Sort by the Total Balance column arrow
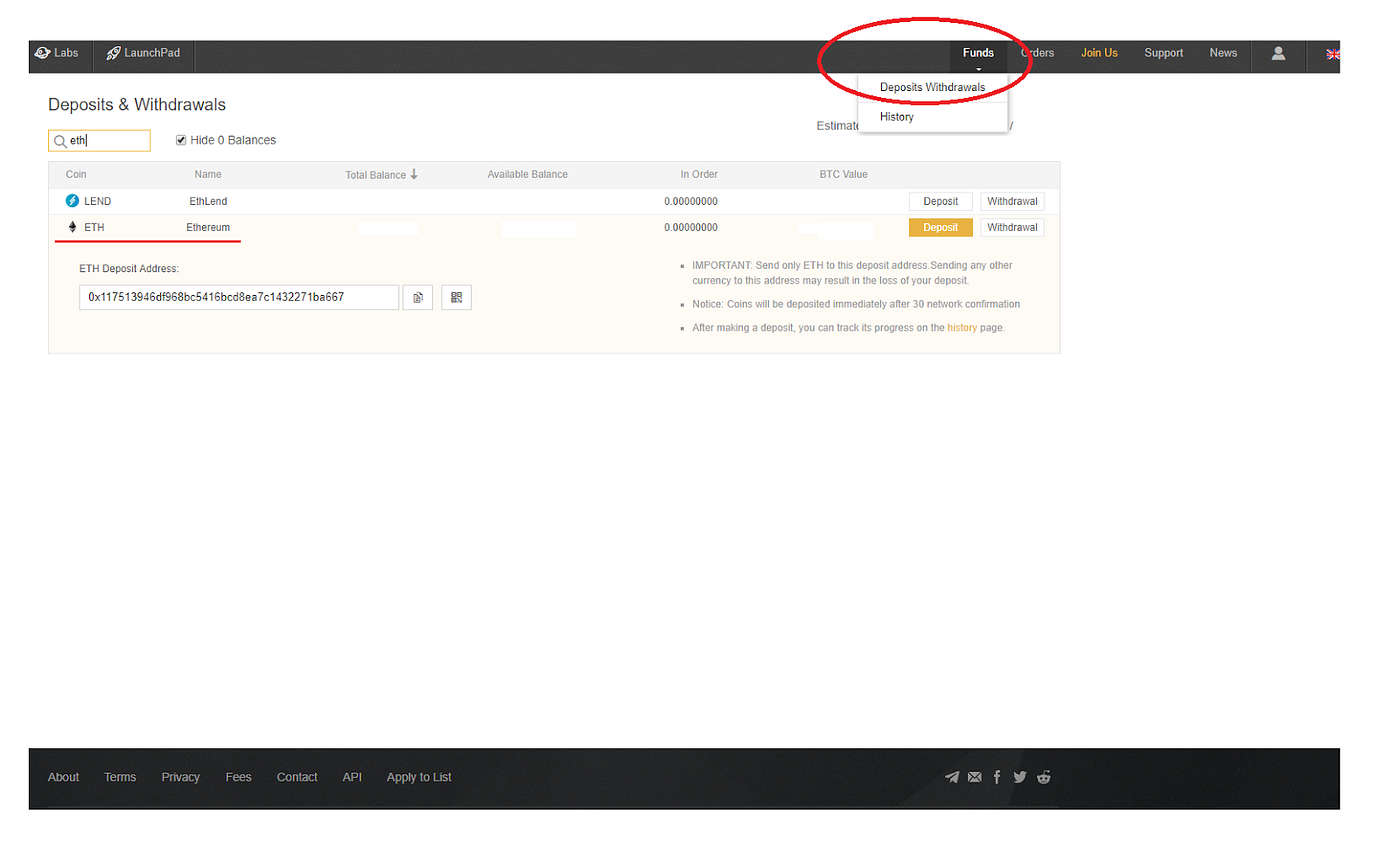This screenshot has width=1400, height=841. click(414, 174)
